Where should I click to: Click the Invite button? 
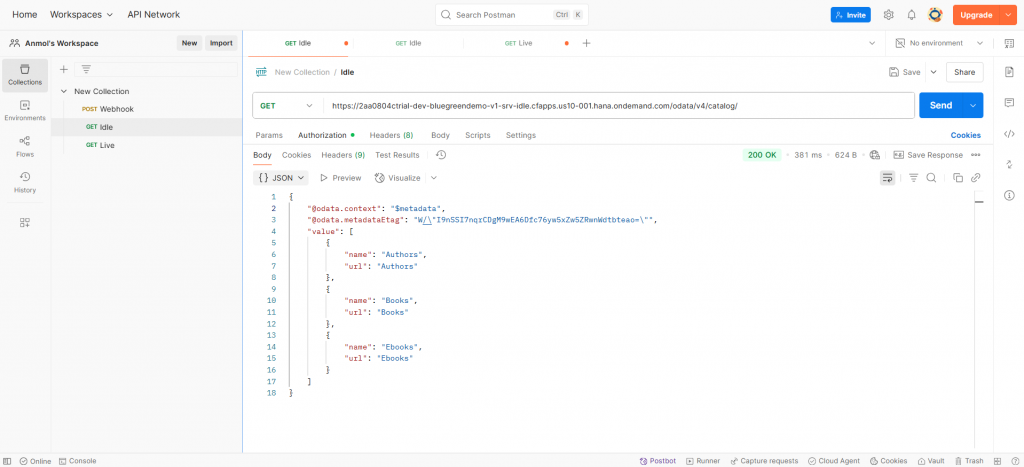click(850, 14)
